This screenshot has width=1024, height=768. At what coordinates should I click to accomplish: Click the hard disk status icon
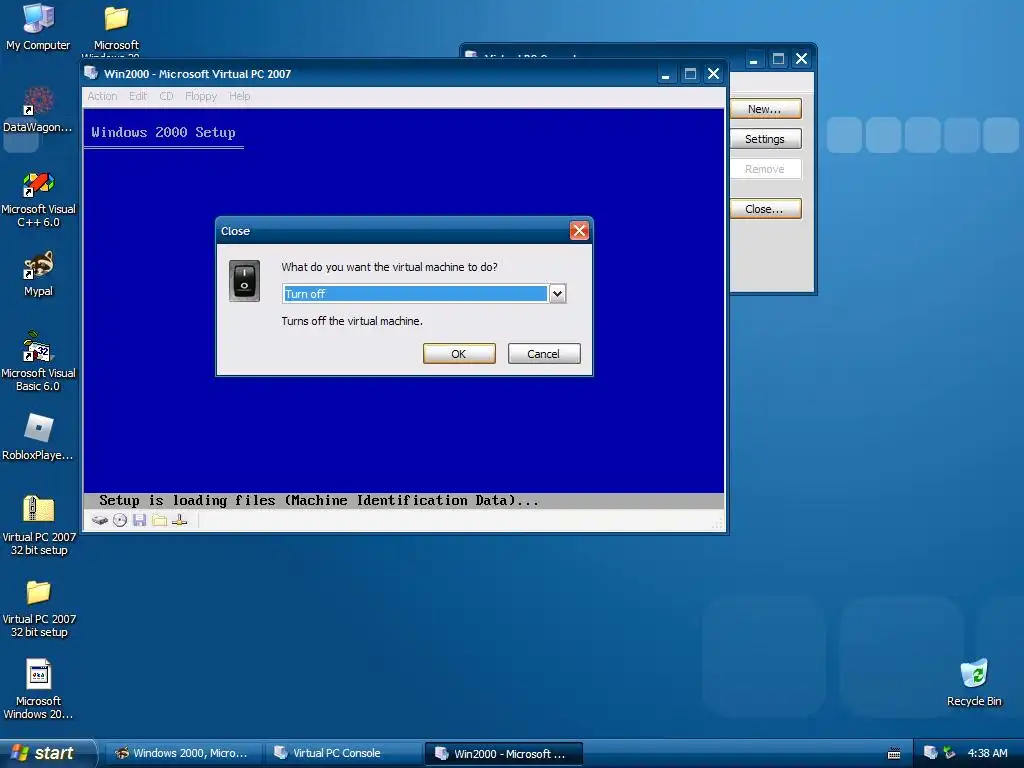(99, 520)
